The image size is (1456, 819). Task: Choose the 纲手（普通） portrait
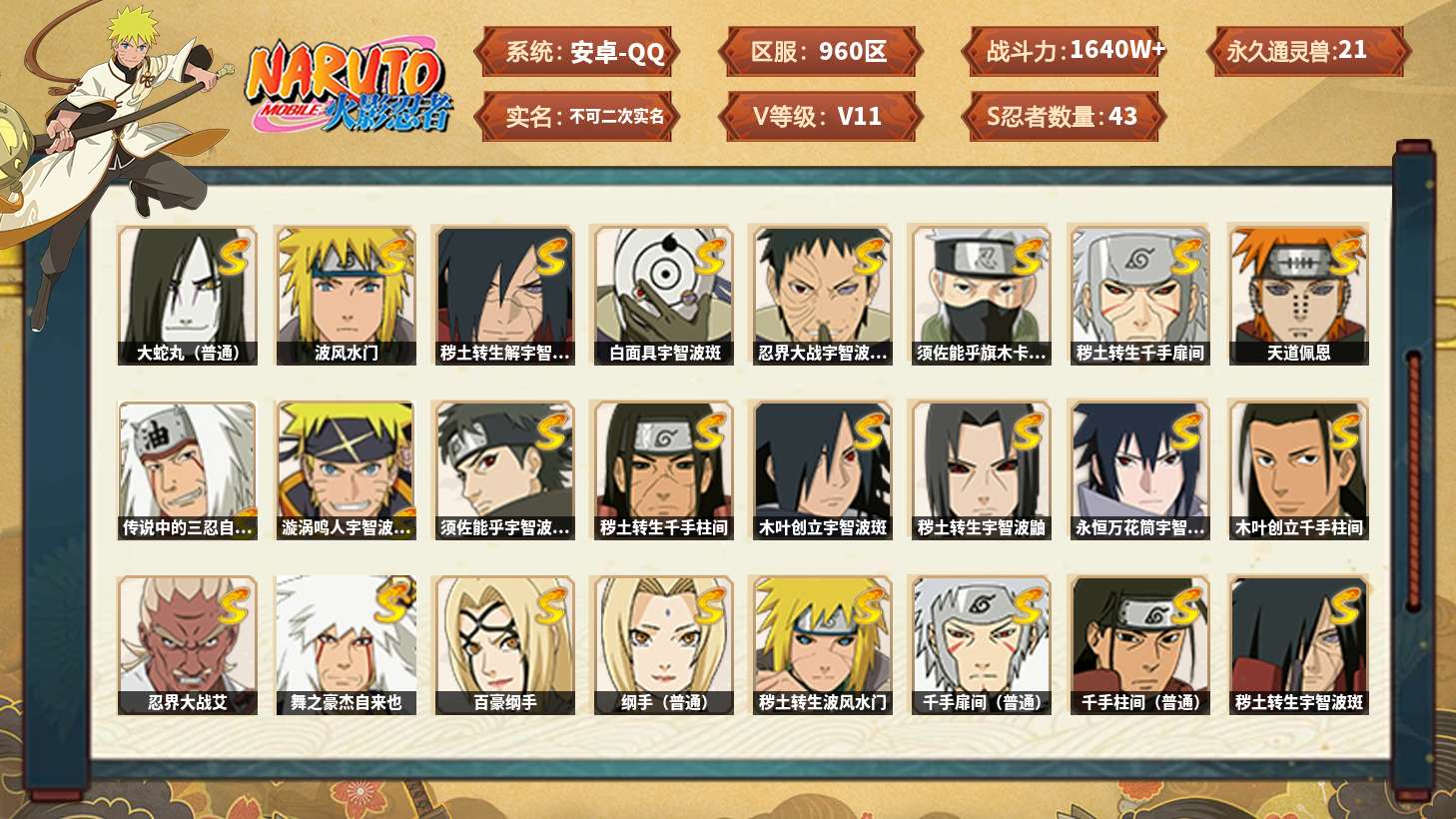tap(663, 645)
